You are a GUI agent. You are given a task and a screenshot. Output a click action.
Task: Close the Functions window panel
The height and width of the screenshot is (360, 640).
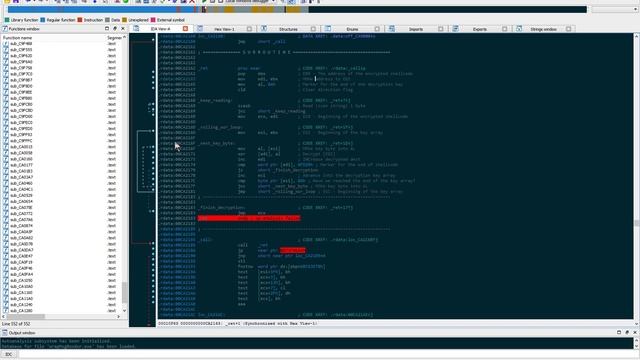tap(123, 29)
